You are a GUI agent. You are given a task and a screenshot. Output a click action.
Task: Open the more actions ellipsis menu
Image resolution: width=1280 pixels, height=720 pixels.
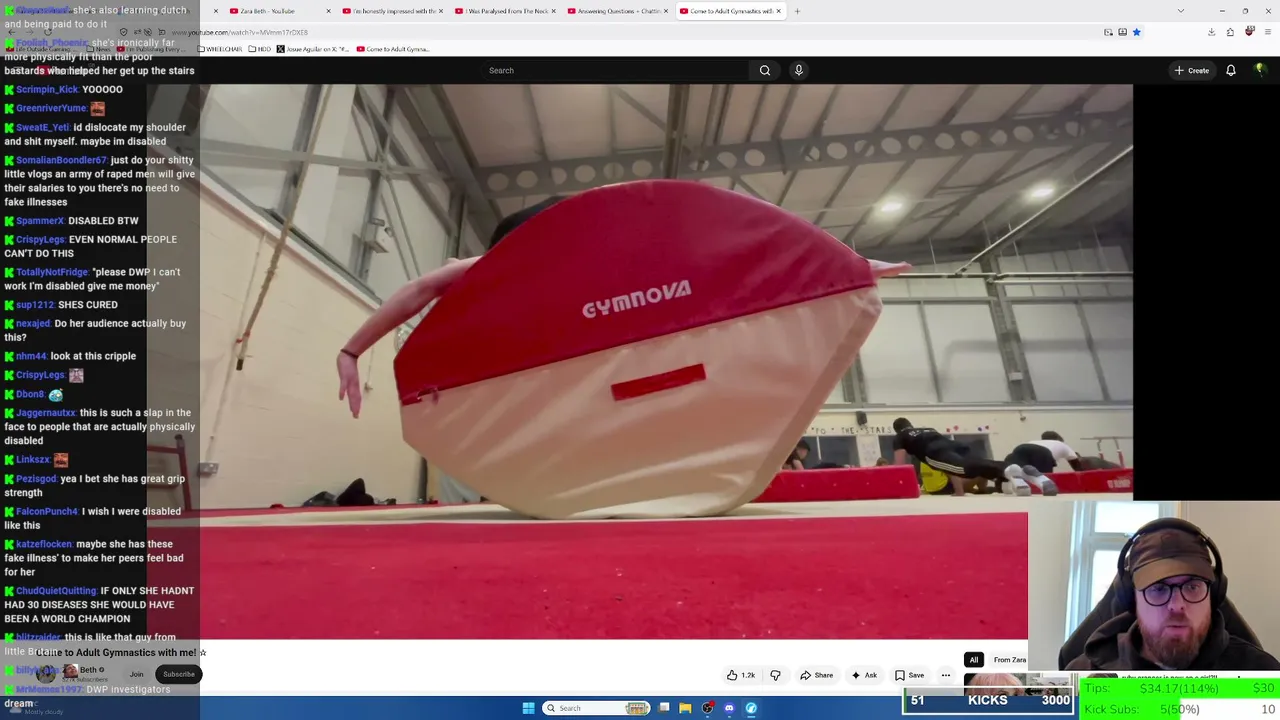tap(945, 675)
